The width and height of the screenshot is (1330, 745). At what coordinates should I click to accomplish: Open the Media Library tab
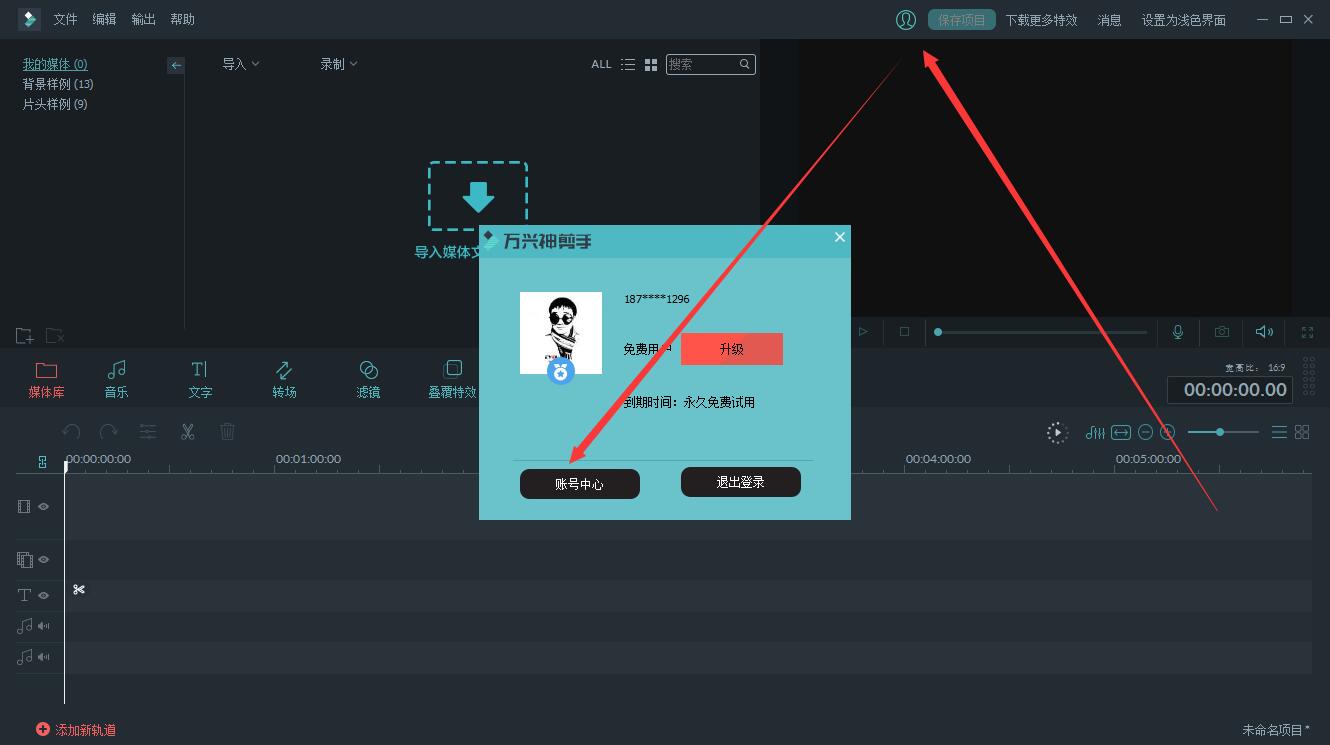[46, 380]
